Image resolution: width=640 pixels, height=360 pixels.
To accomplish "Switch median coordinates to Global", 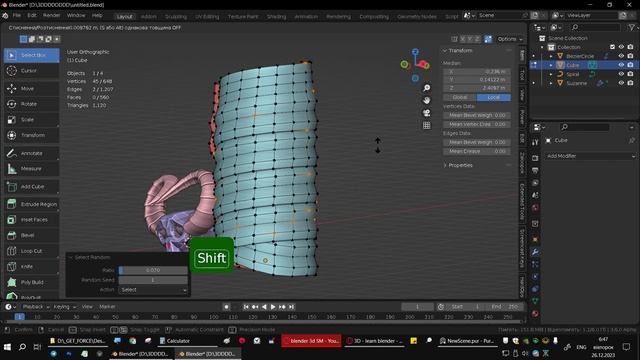I will click(460, 97).
